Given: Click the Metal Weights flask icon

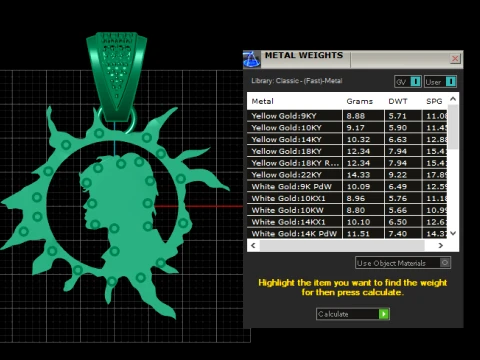Looking at the screenshot, I should 251,59.
